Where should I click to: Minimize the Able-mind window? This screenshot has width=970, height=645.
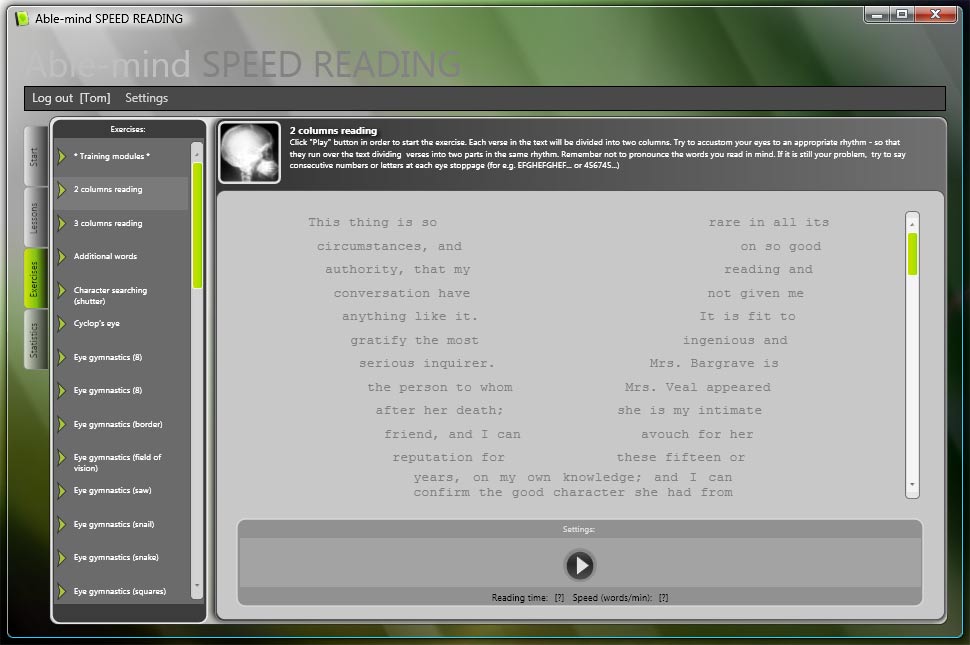coord(877,14)
